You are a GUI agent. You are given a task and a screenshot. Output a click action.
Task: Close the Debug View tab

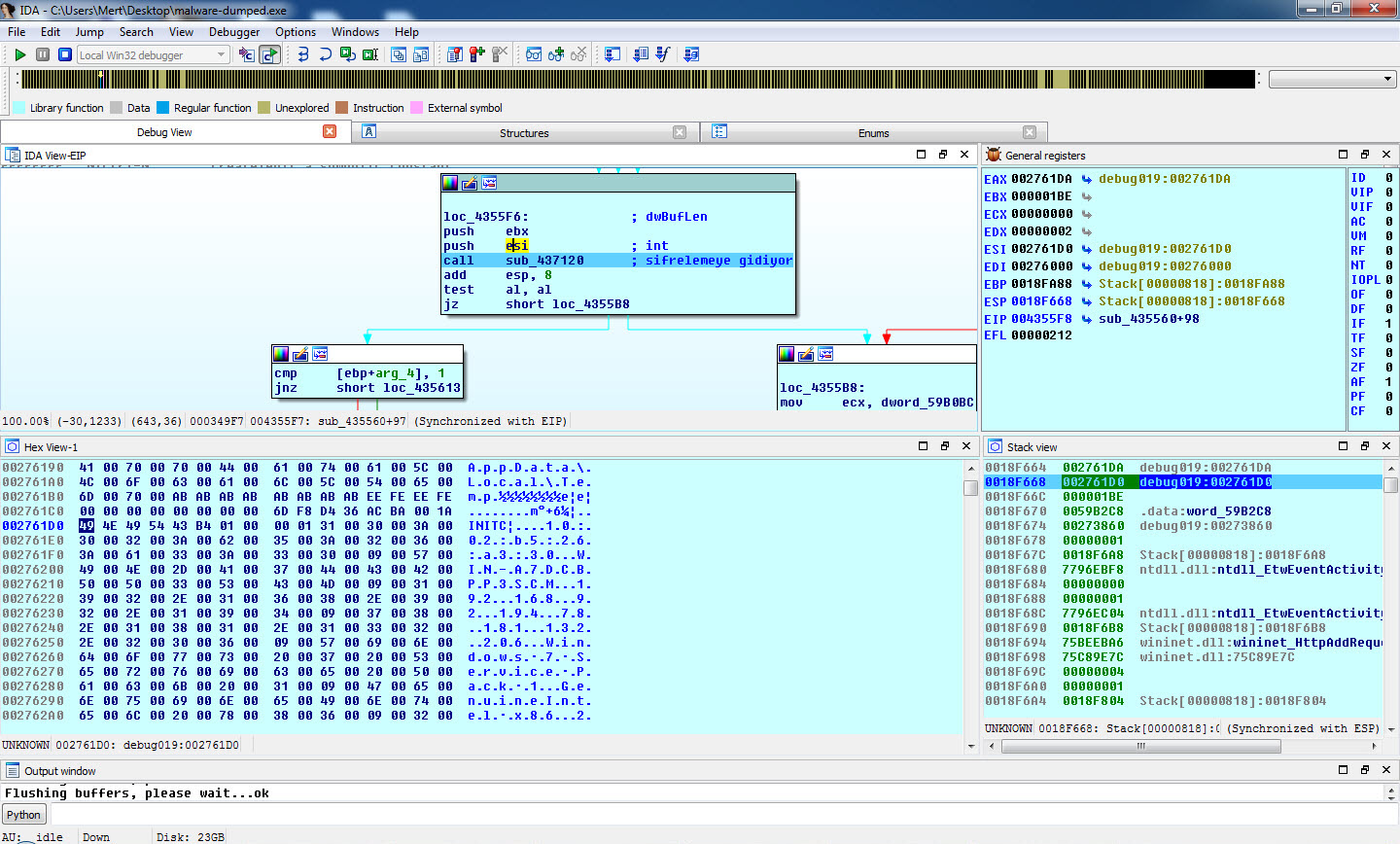click(330, 131)
